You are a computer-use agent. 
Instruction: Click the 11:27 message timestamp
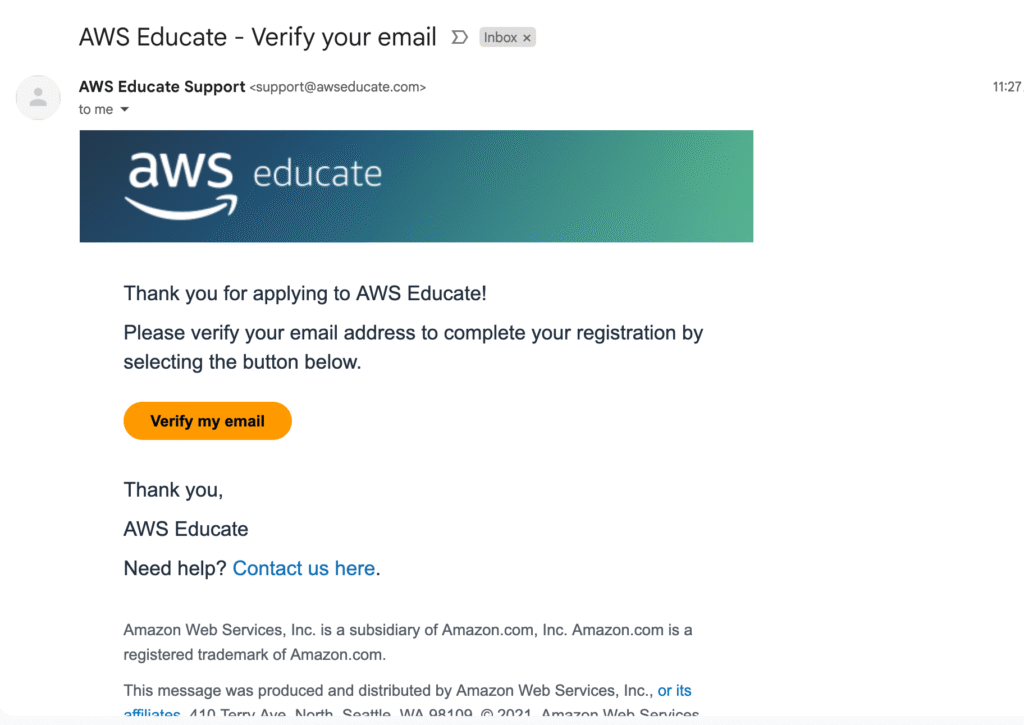(x=1007, y=87)
